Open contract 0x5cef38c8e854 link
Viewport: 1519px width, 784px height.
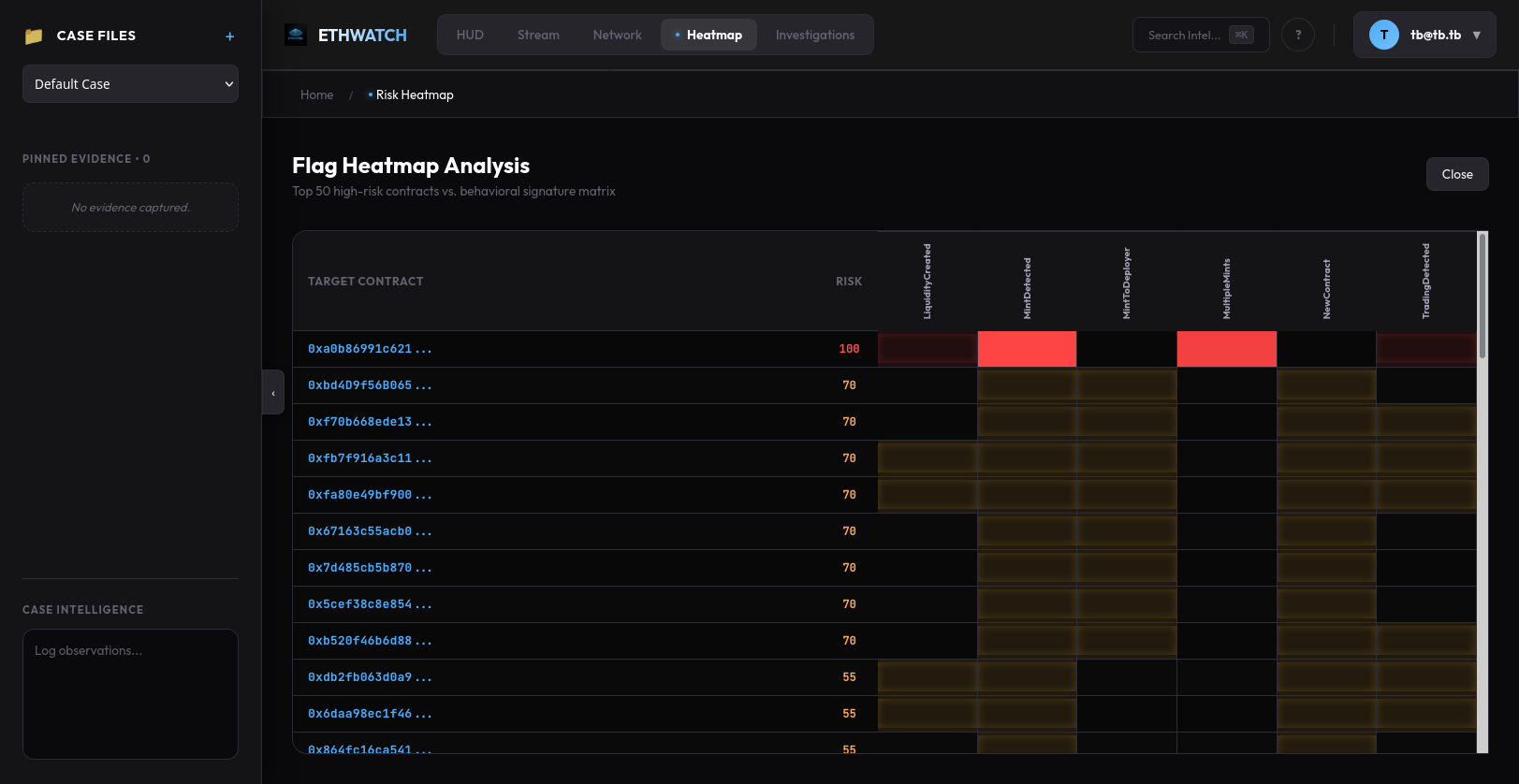pos(370,604)
